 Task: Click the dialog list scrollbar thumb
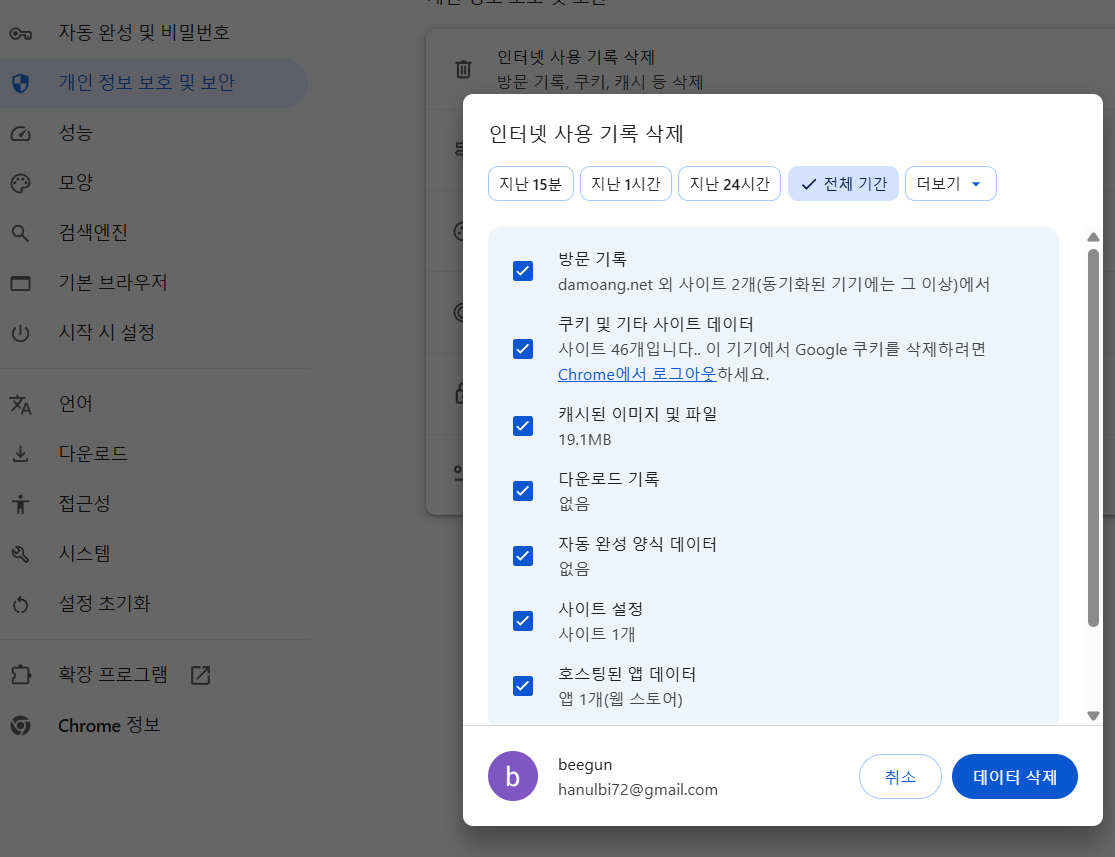[x=1094, y=437]
